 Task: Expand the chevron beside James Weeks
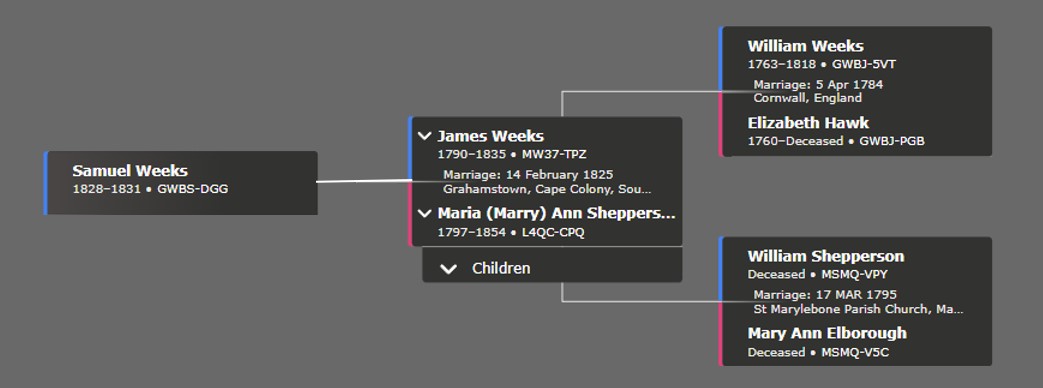[x=424, y=136]
